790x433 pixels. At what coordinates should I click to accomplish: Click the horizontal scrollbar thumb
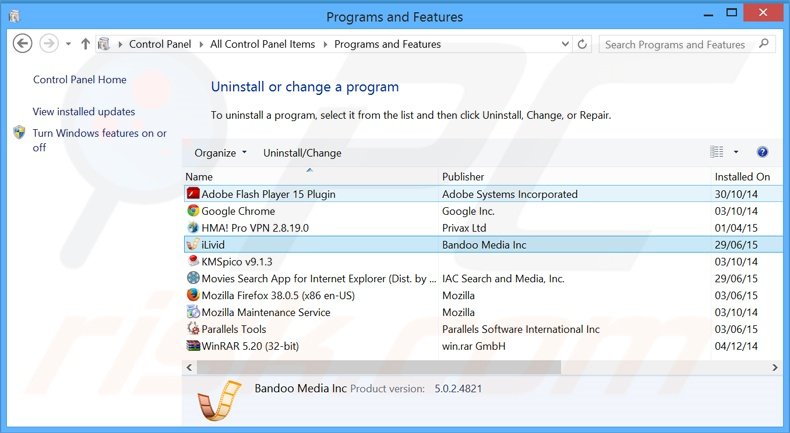tap(378, 367)
